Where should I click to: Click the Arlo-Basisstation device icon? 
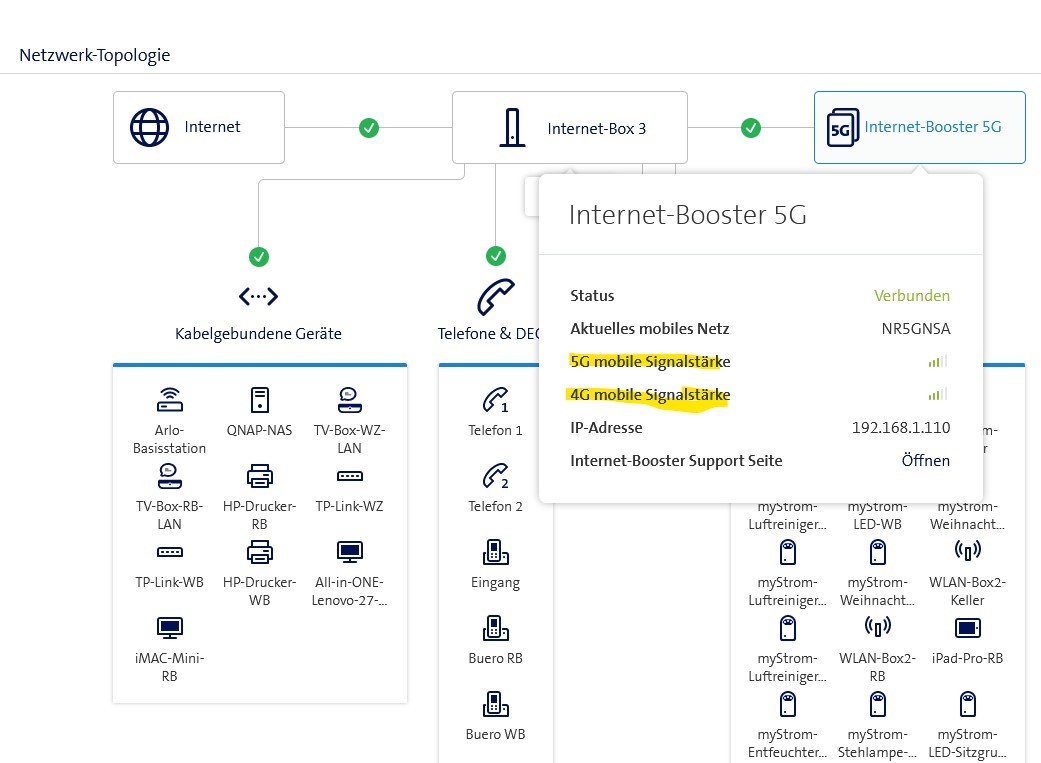point(169,401)
